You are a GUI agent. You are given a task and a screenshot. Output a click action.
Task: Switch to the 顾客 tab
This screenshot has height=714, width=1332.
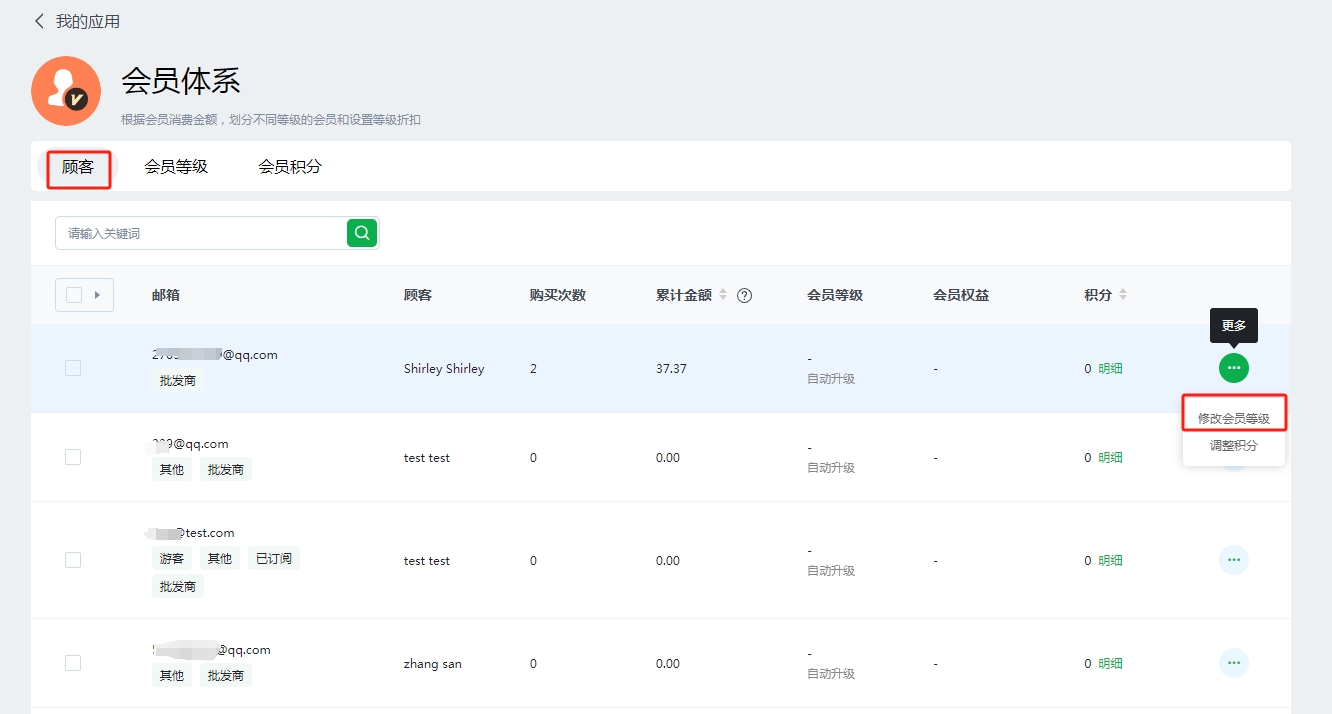tap(78, 167)
